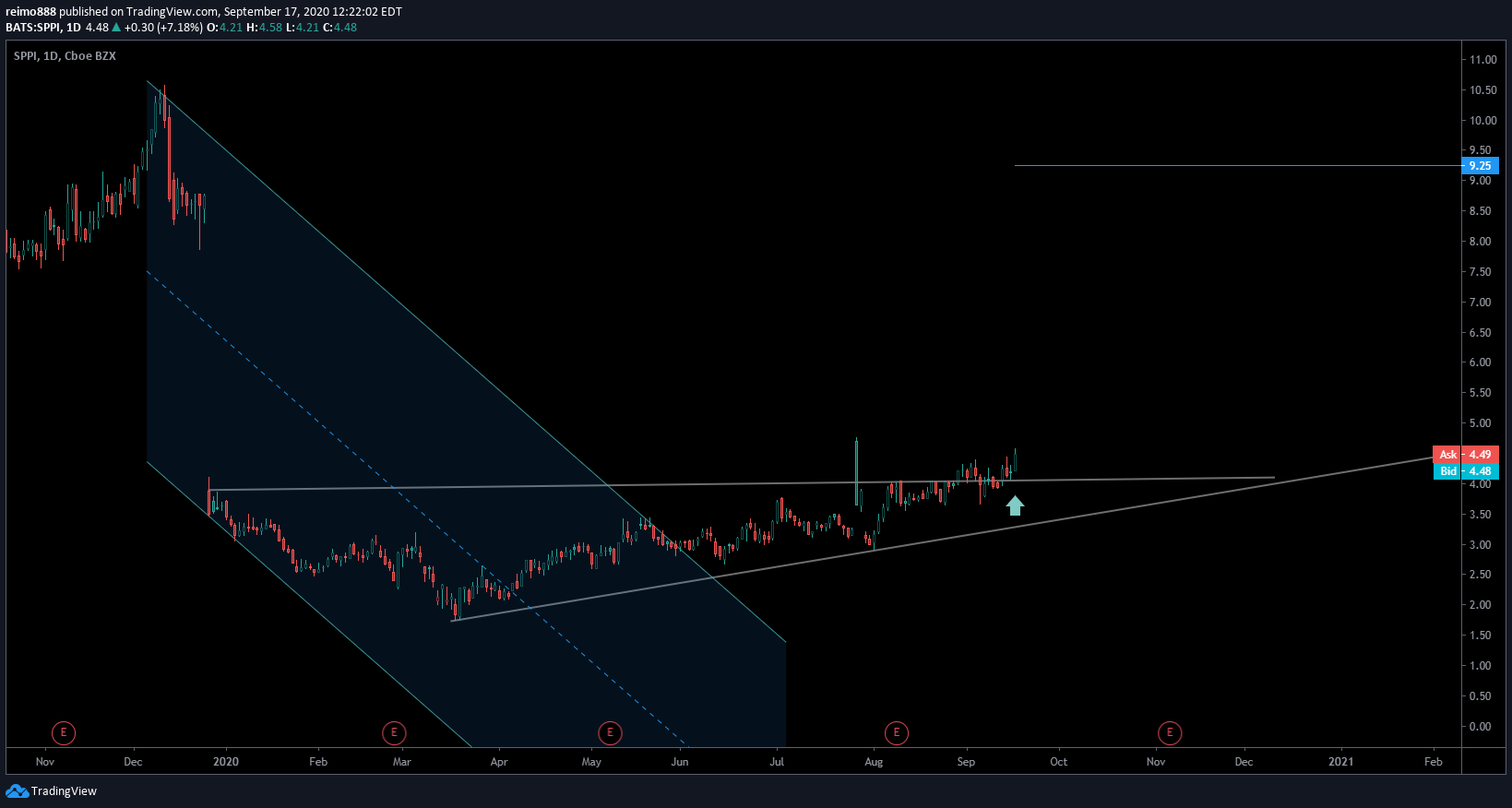The width and height of the screenshot is (1512, 808).
Task: Click the Jul label on time axis
Action: pyautogui.click(x=778, y=762)
